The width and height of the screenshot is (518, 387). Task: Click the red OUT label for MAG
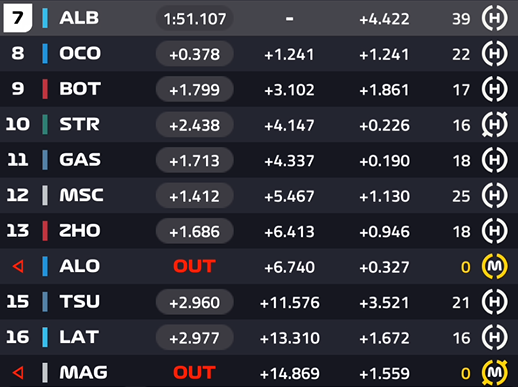pos(194,373)
